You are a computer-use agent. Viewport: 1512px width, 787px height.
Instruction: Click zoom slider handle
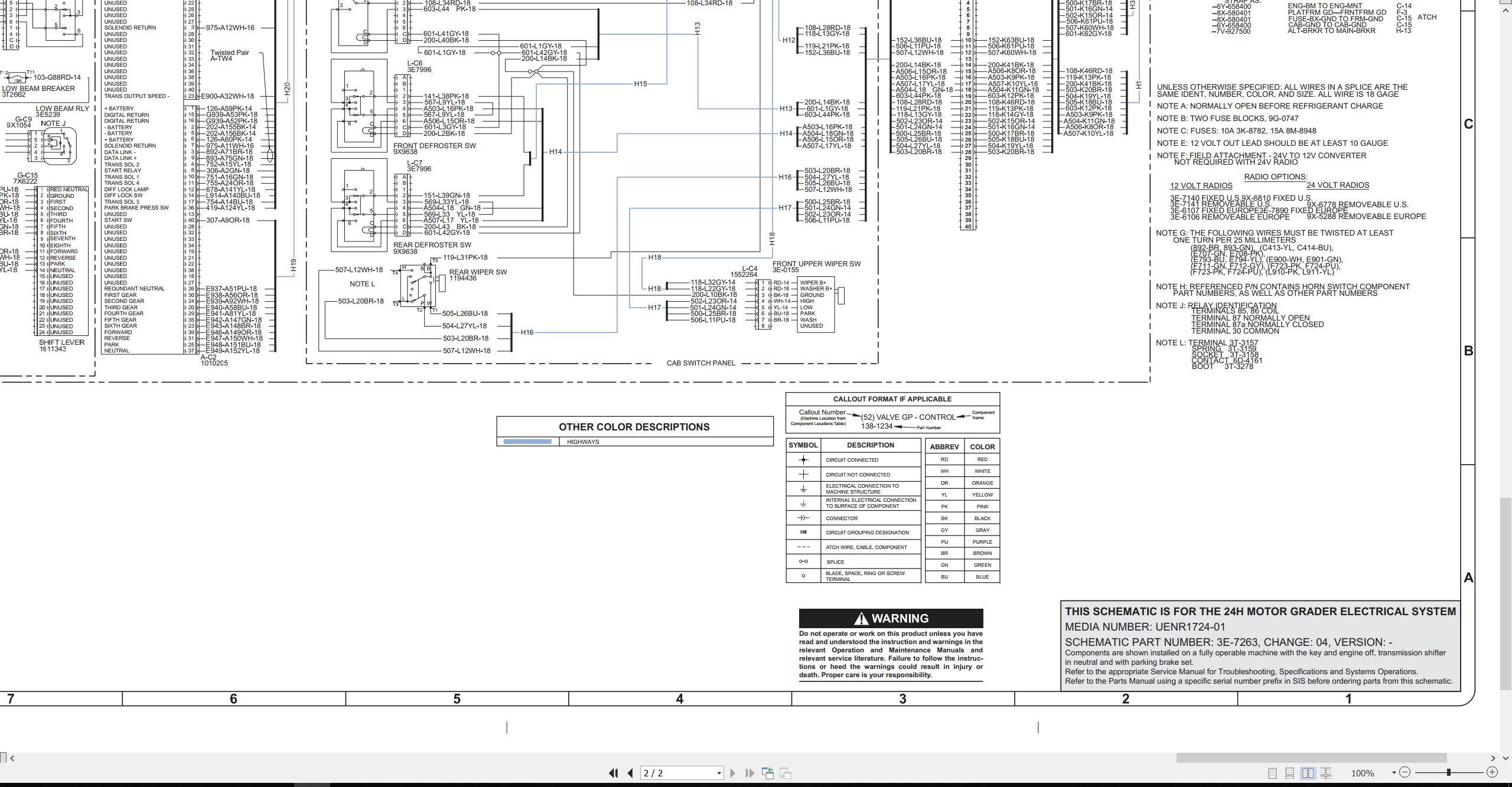pyautogui.click(x=1448, y=772)
